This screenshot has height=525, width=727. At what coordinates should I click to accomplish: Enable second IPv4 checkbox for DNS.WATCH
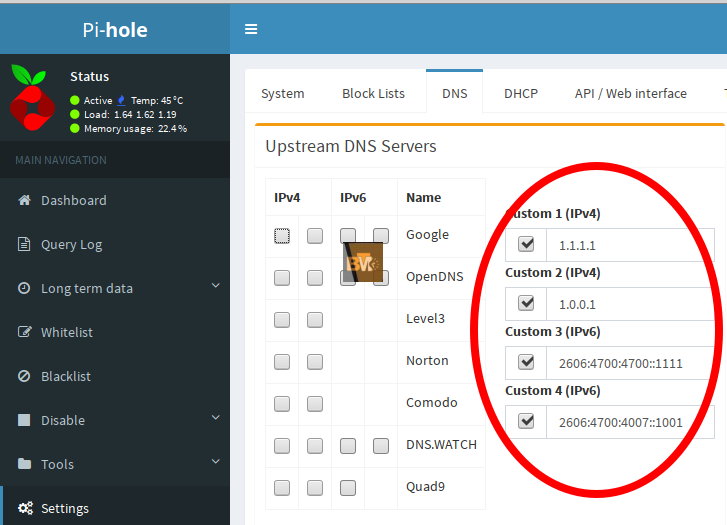(x=315, y=446)
